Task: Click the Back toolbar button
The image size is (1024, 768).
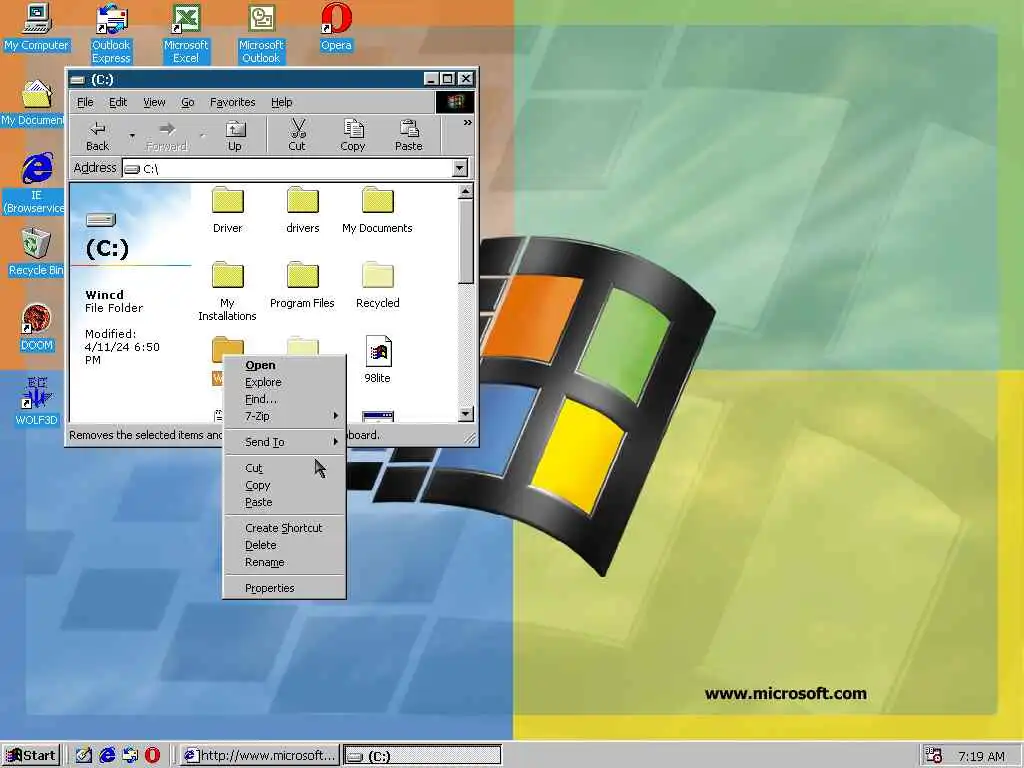Action: 98,136
